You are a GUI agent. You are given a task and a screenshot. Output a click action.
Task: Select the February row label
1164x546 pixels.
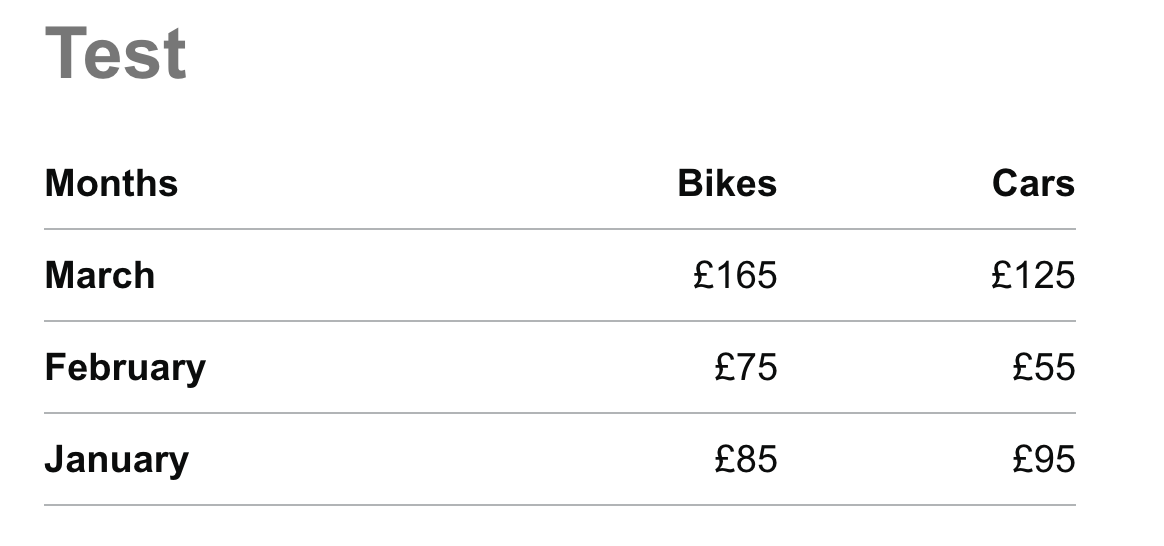[125, 368]
